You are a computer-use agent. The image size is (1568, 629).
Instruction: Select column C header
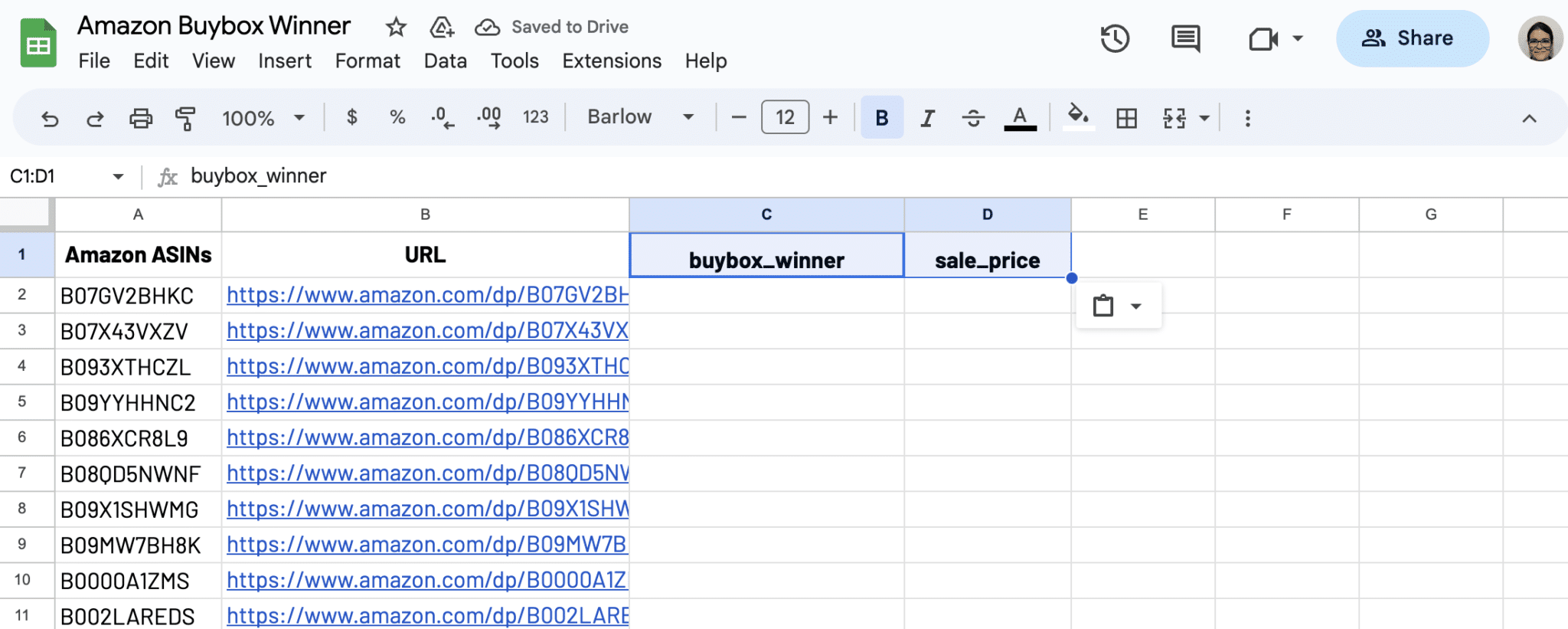[x=766, y=215]
